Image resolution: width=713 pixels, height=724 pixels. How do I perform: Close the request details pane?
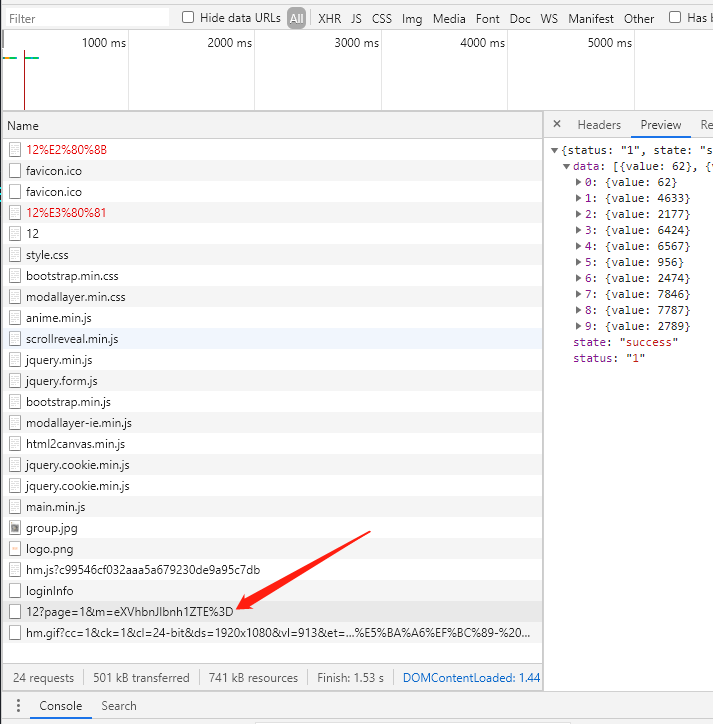coord(557,125)
